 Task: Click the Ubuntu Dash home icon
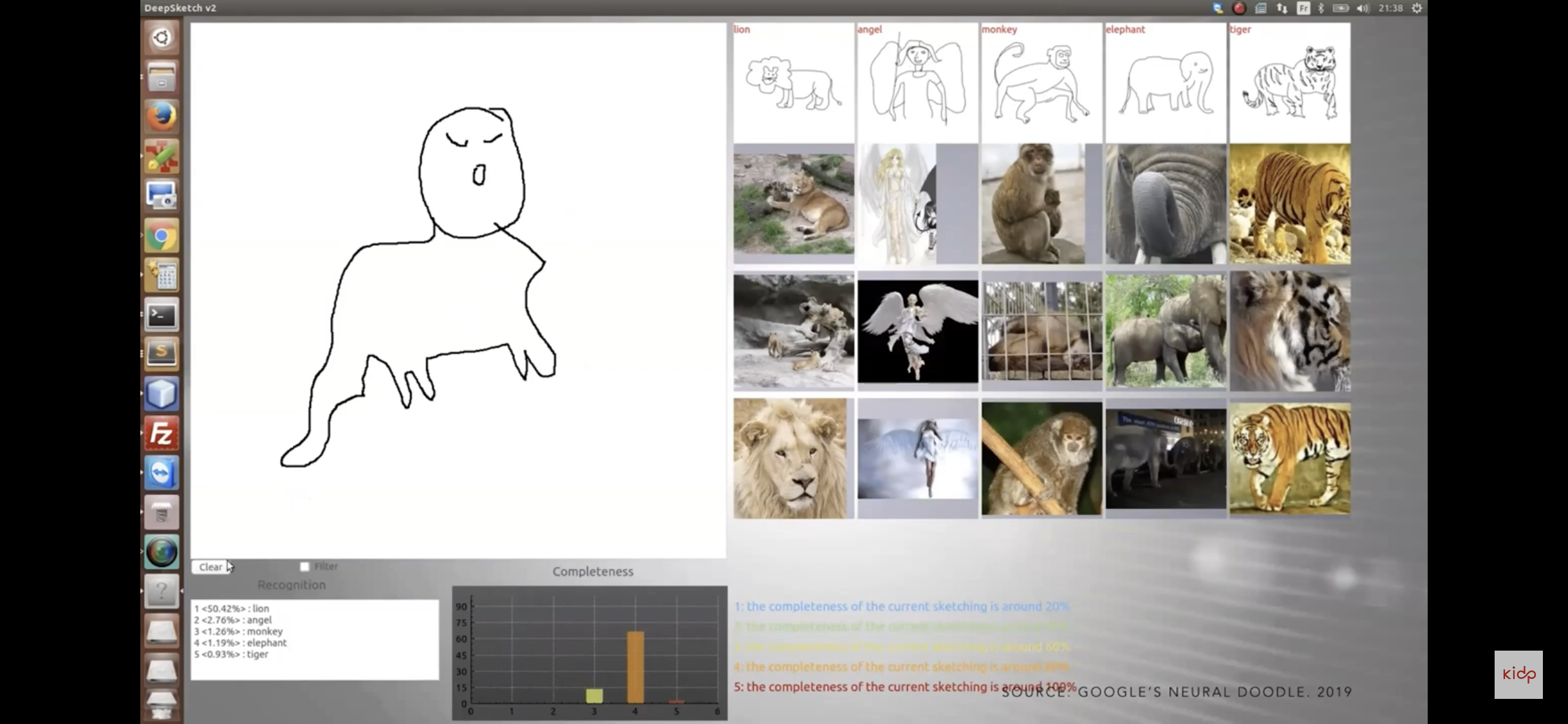pos(161,37)
